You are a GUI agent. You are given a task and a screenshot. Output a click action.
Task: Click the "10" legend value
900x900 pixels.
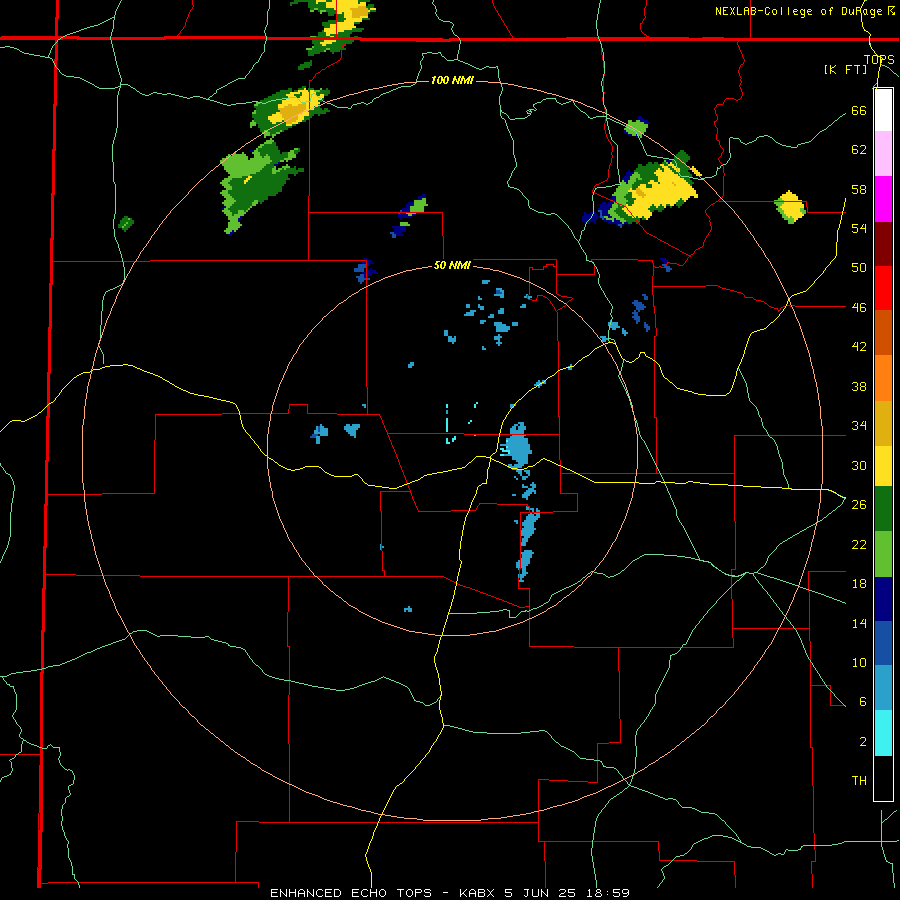click(859, 662)
